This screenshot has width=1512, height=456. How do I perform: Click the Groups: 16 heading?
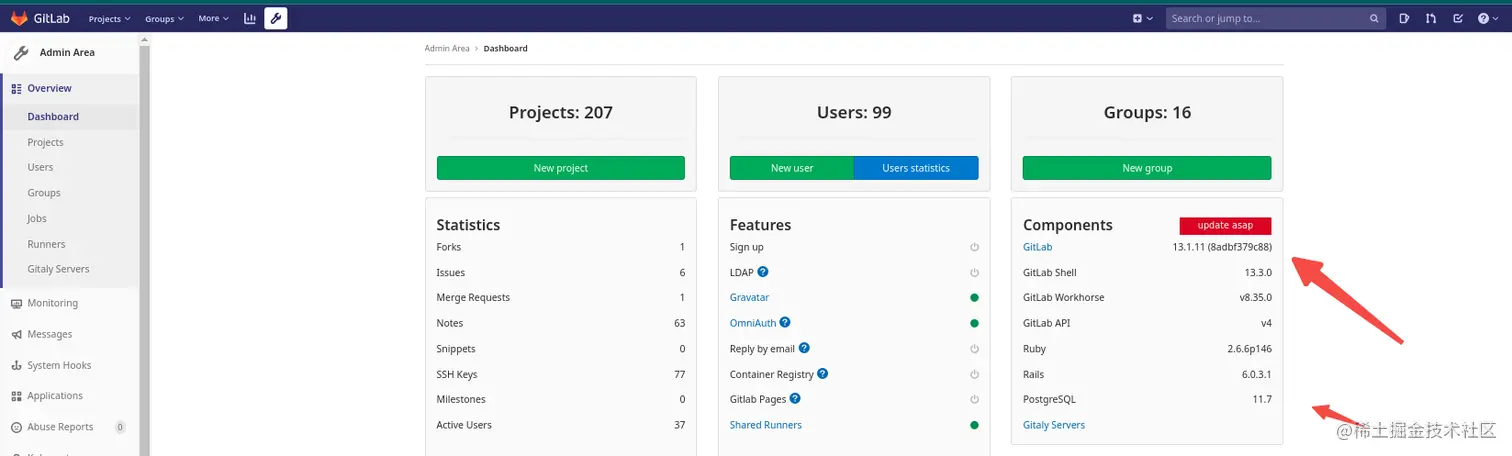tap(1147, 113)
